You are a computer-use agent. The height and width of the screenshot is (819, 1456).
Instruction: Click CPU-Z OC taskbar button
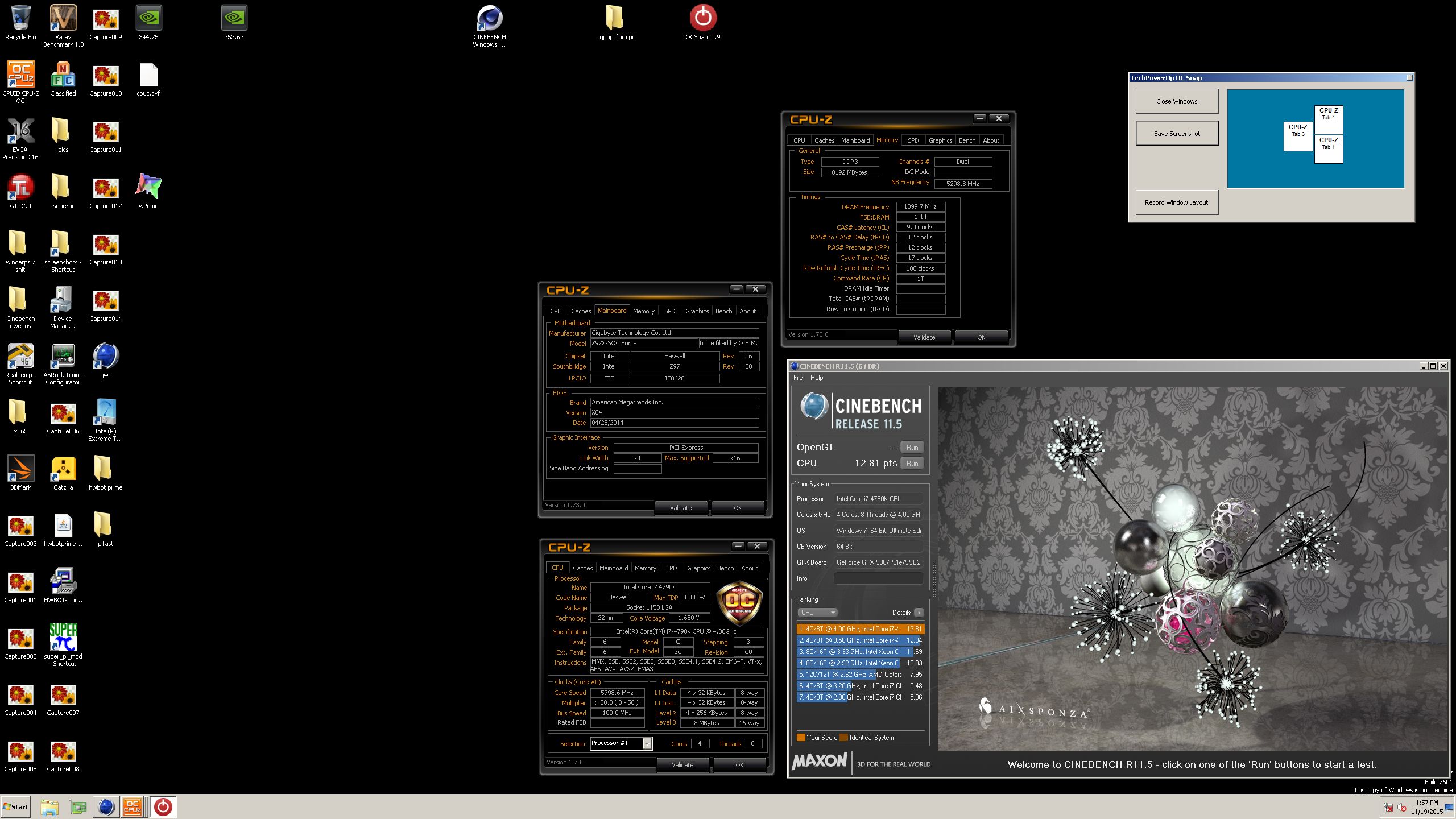tap(133, 807)
